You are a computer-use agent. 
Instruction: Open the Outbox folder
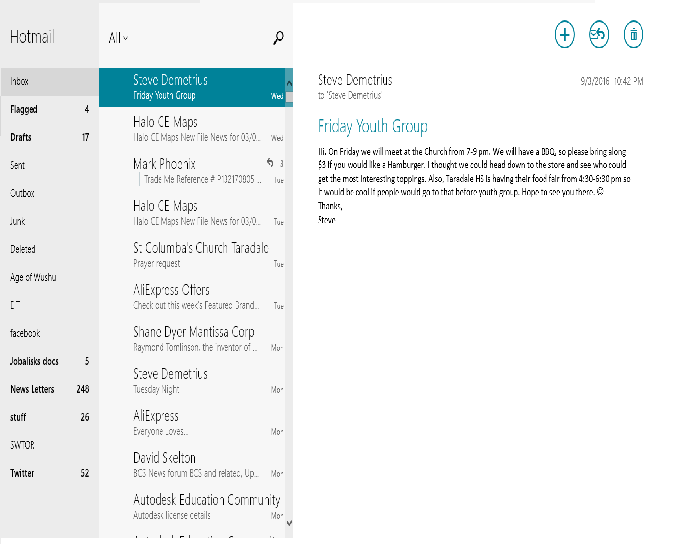pyautogui.click(x=49, y=193)
